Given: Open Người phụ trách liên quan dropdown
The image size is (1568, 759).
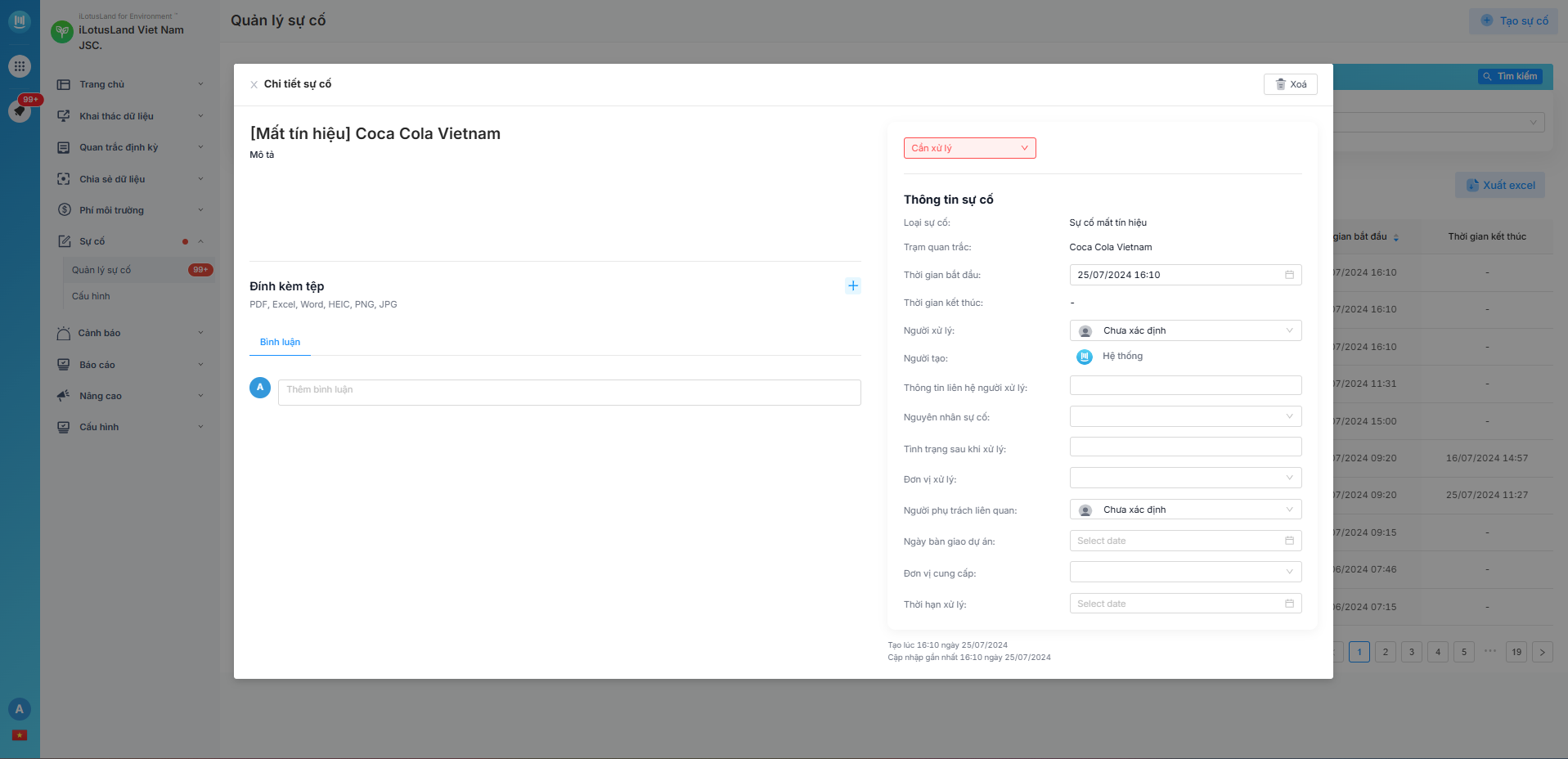Looking at the screenshot, I should coord(1185,510).
